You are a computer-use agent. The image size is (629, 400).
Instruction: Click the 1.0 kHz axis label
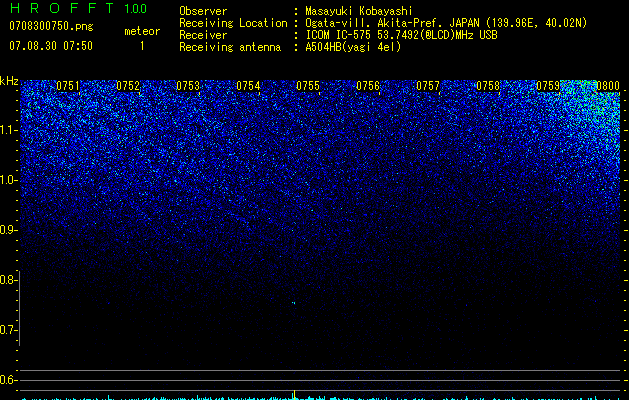8,180
